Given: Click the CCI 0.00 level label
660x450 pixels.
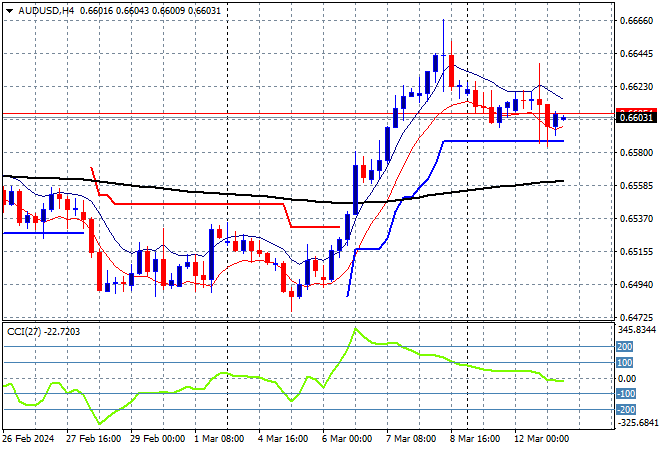Looking at the screenshot, I should click(x=624, y=378).
